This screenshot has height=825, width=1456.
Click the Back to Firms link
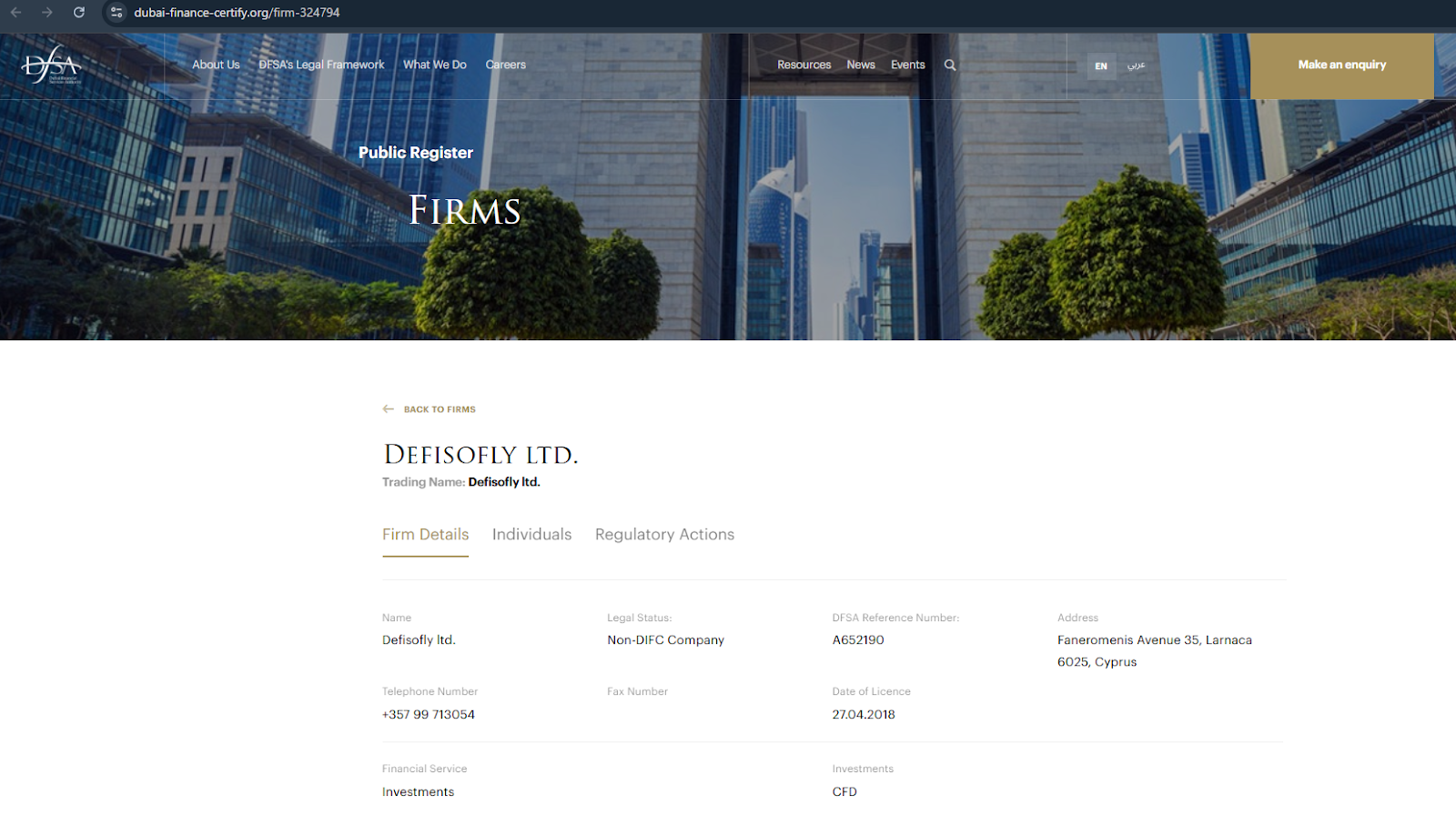coord(440,409)
